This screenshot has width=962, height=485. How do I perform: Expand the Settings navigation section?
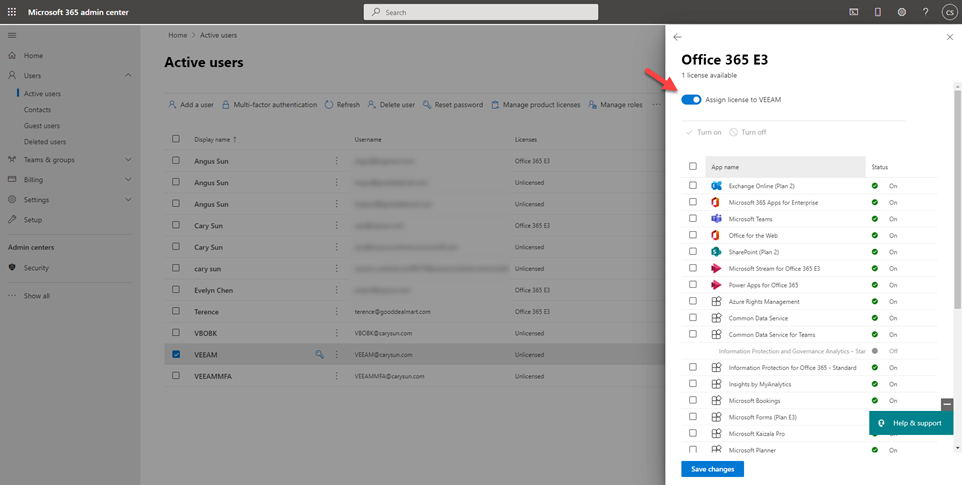tap(128, 199)
